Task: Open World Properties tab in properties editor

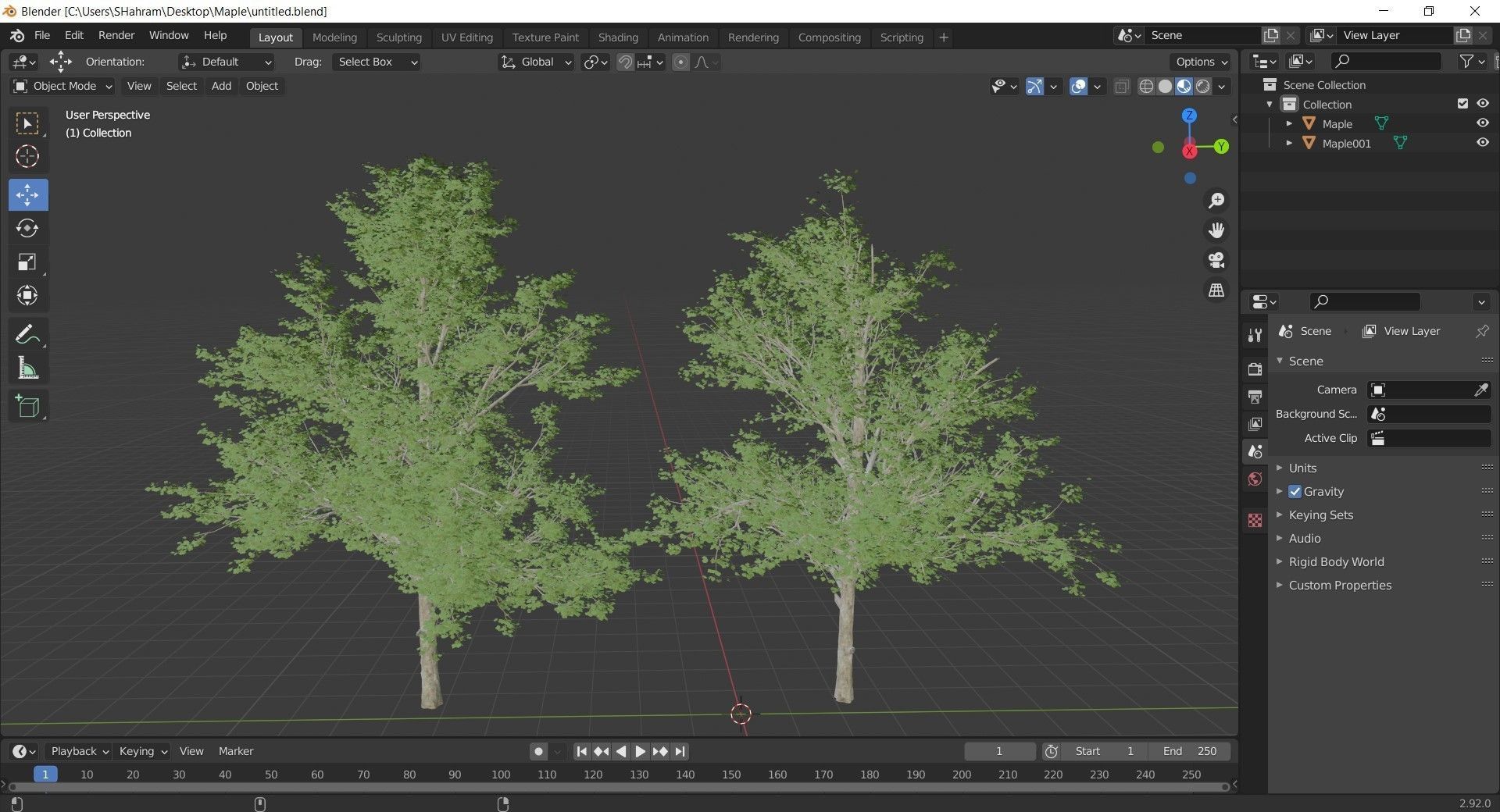Action: [1255, 479]
